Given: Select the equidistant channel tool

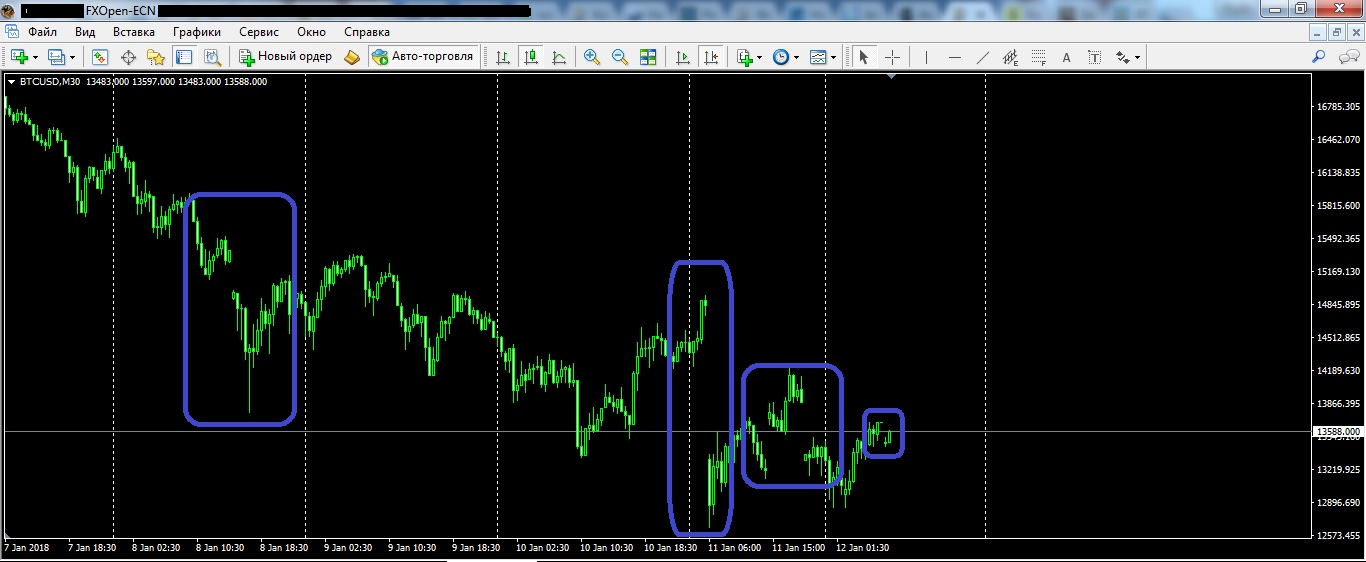Looking at the screenshot, I should pos(1010,57).
